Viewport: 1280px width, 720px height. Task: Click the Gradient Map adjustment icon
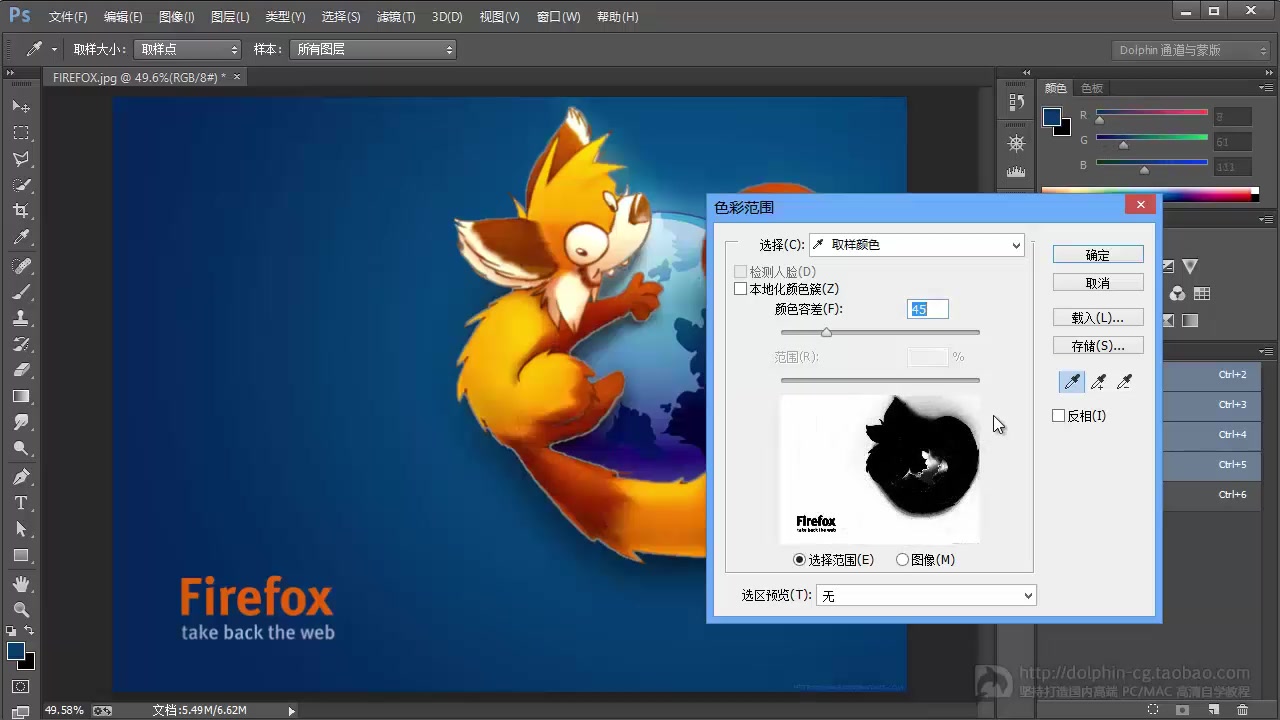(x=1190, y=320)
